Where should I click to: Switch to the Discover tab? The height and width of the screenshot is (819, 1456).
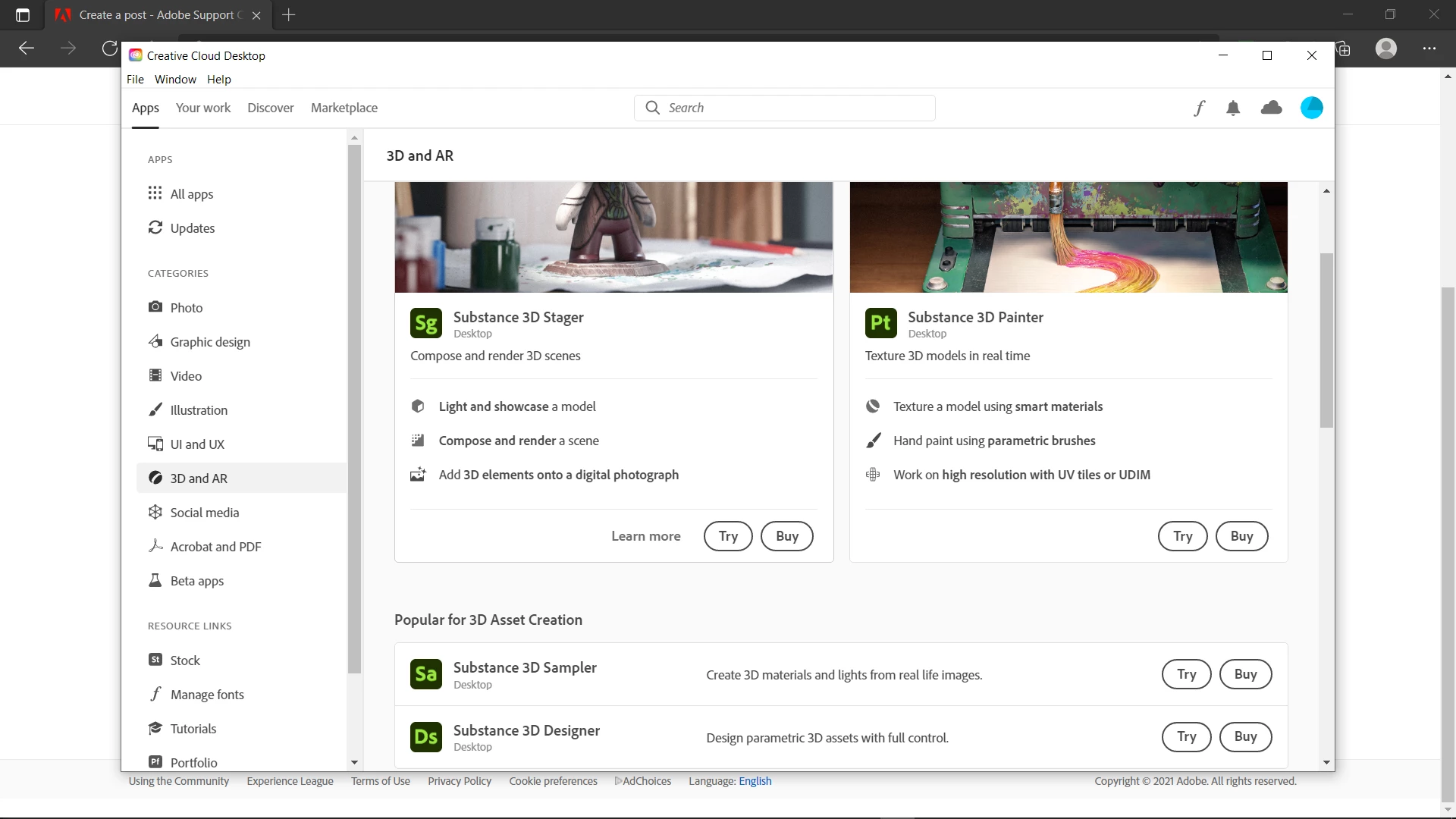coord(270,108)
